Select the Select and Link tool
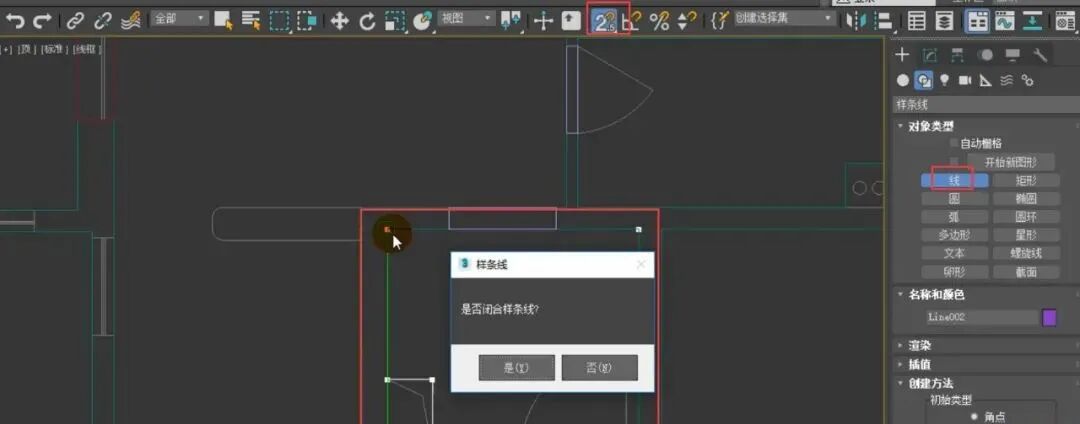 click(75, 21)
